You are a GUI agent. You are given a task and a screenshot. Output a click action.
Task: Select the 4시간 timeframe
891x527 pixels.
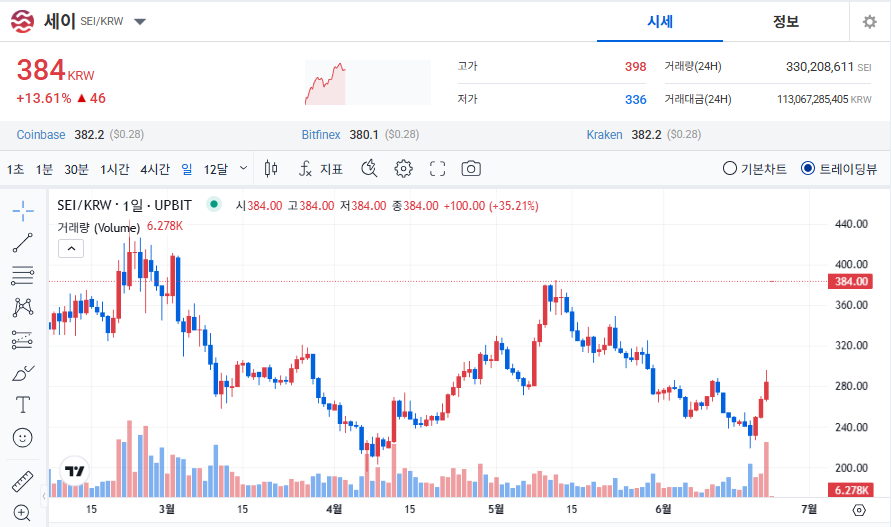[155, 169]
